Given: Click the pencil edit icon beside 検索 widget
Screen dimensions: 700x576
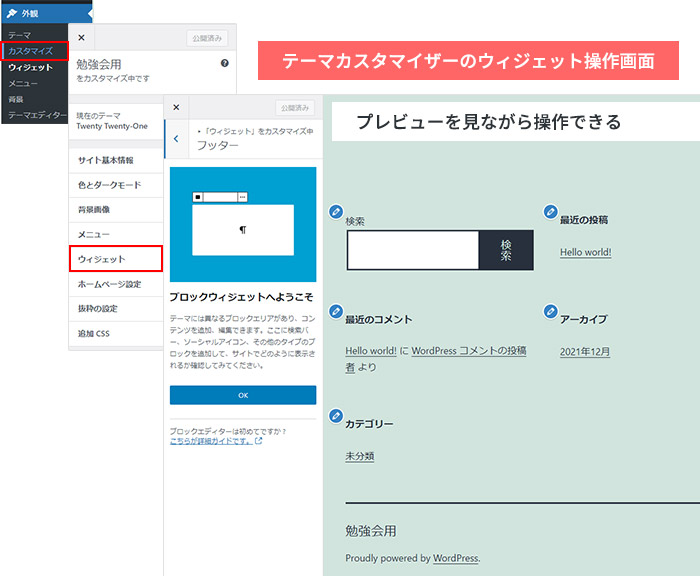Looking at the screenshot, I should click(336, 212).
